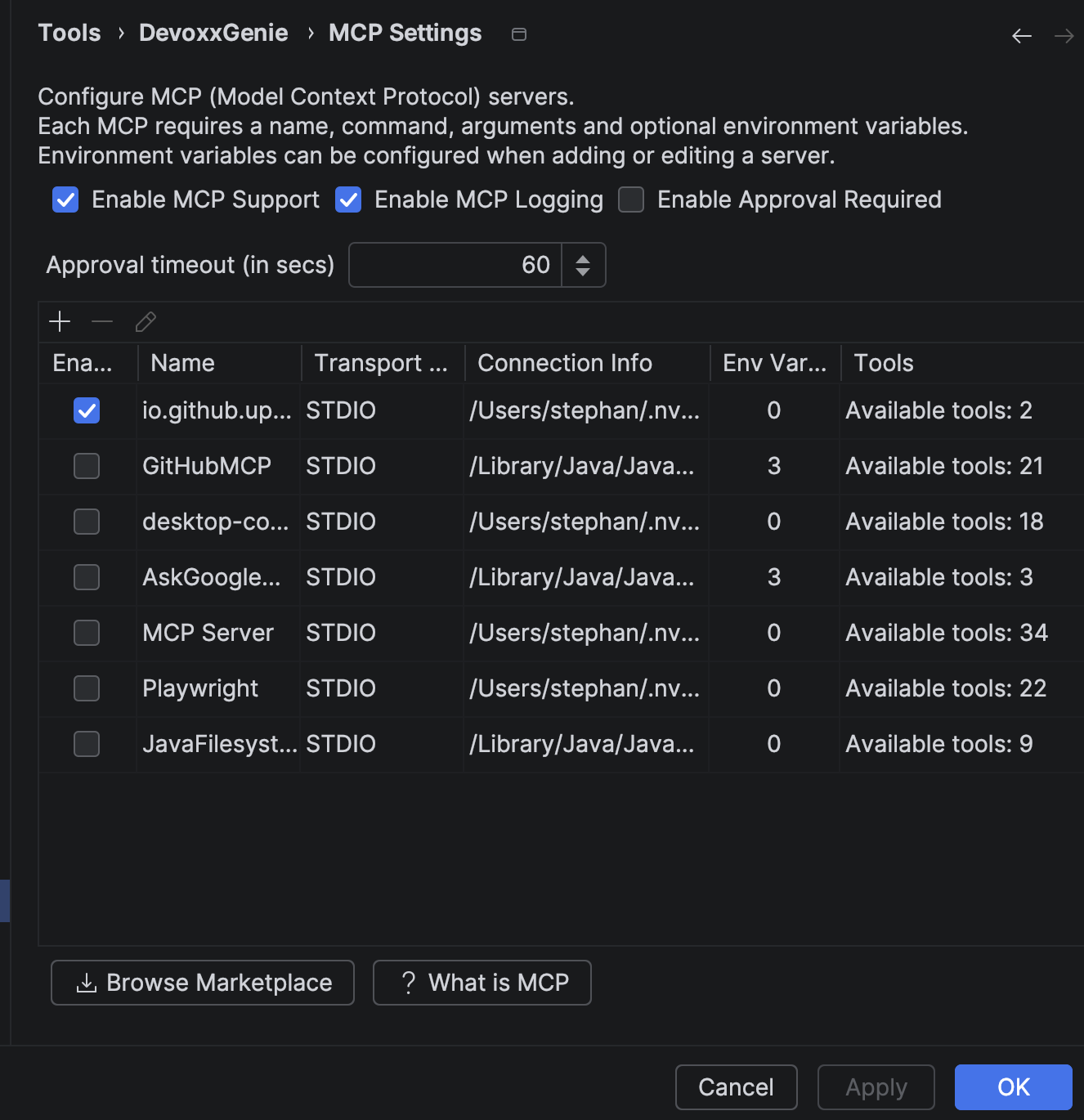This screenshot has height=1120, width=1084.
Task: Click the remove server minus icon
Action: [x=102, y=321]
